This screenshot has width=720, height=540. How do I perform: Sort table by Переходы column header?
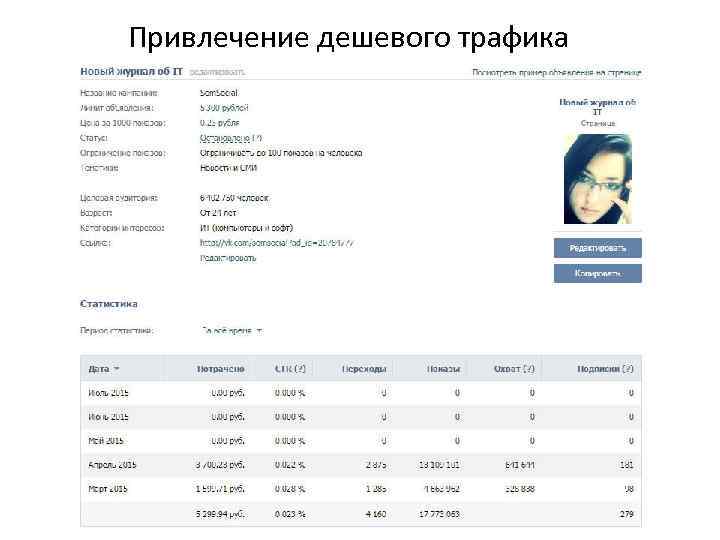364,369
